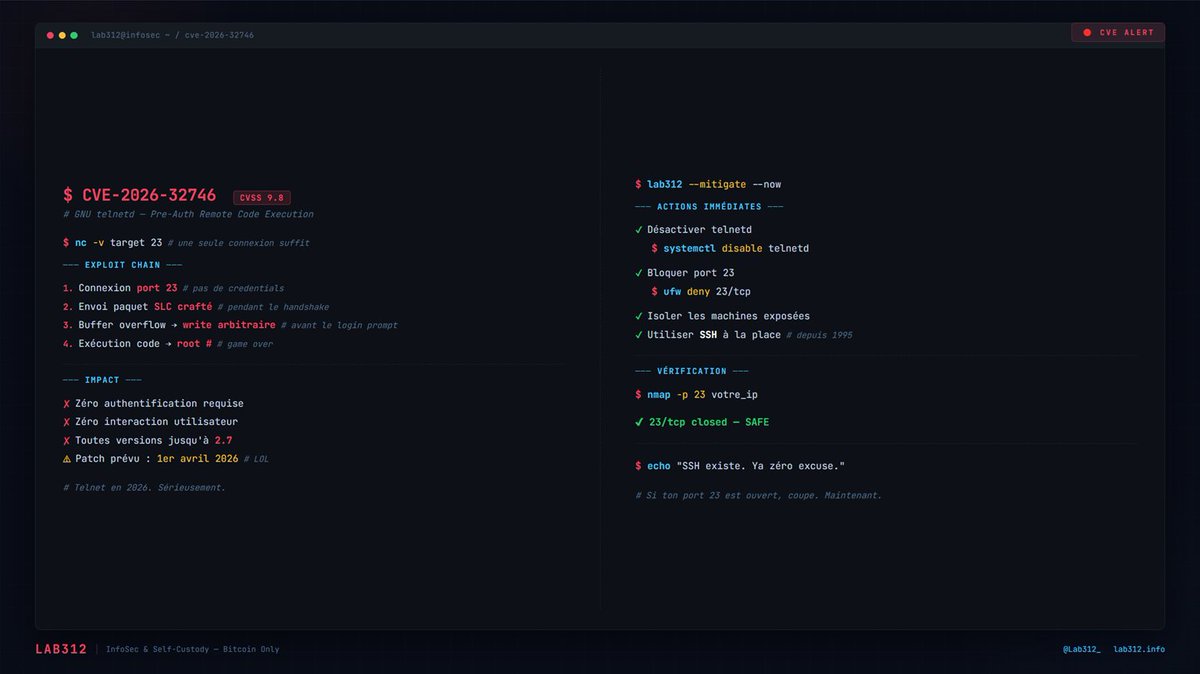Click comment Si ton port 23 est ouvert

pos(759,495)
